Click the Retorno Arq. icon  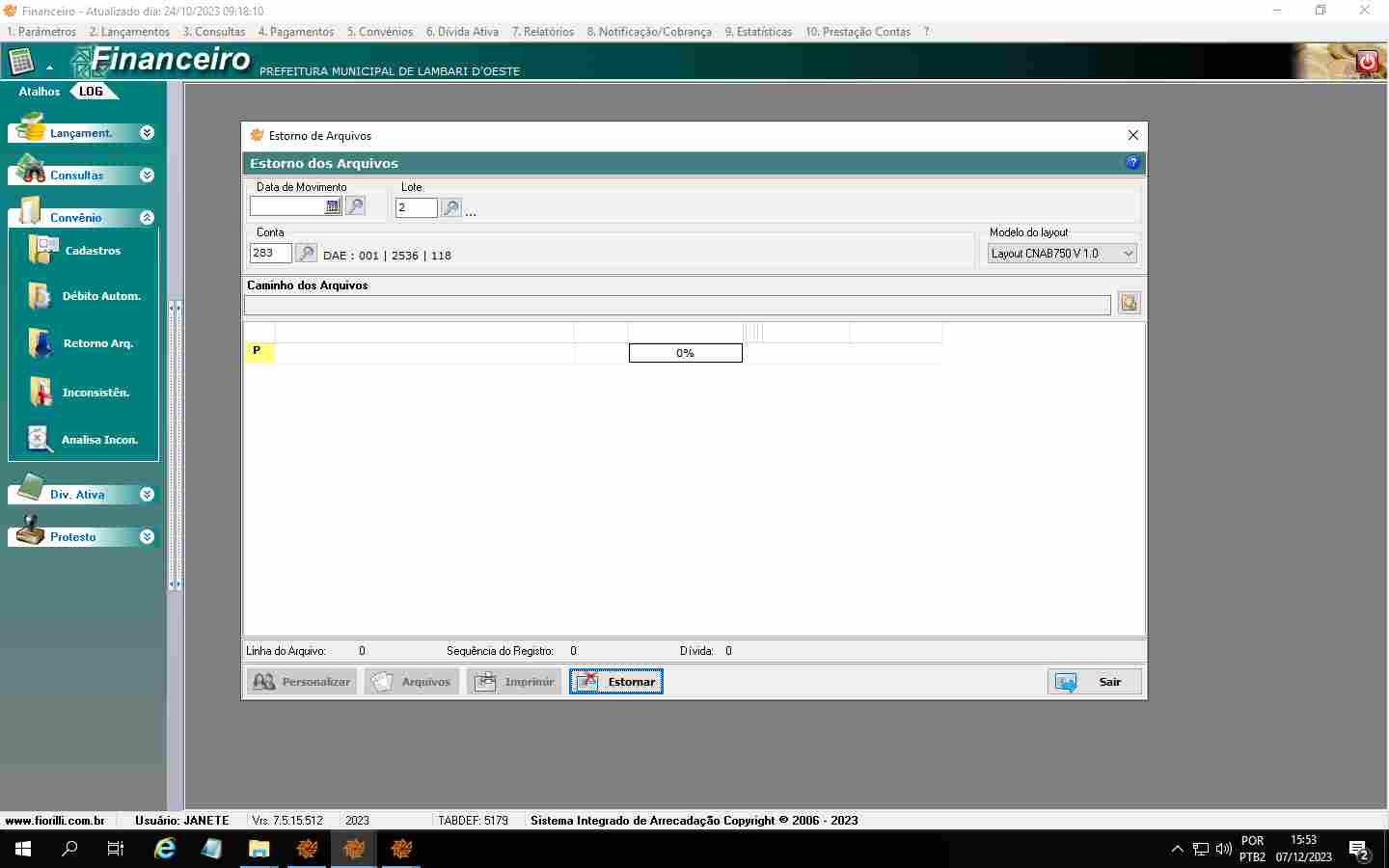tap(41, 343)
